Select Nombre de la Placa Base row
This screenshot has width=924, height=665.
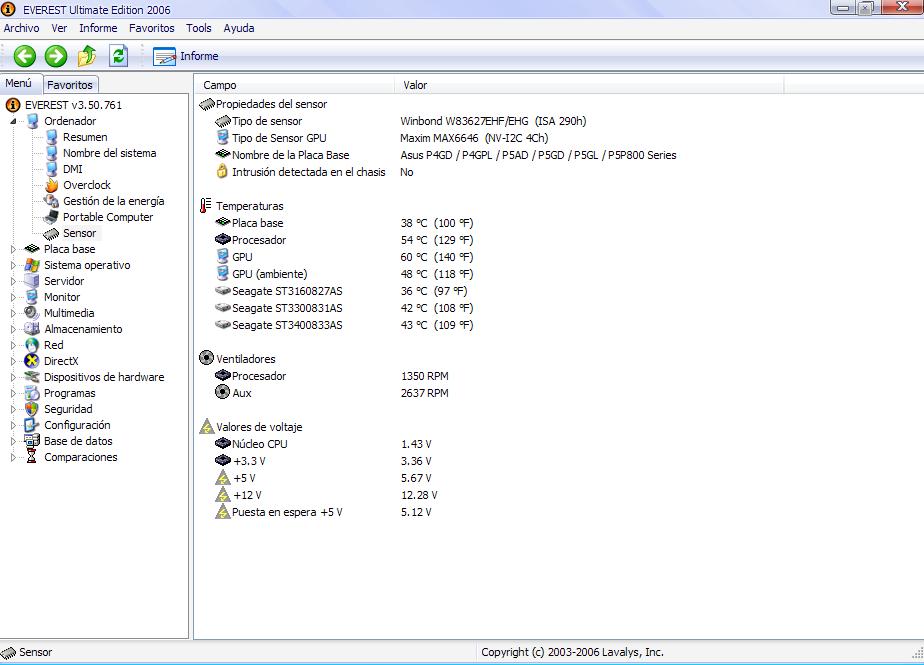coord(446,155)
